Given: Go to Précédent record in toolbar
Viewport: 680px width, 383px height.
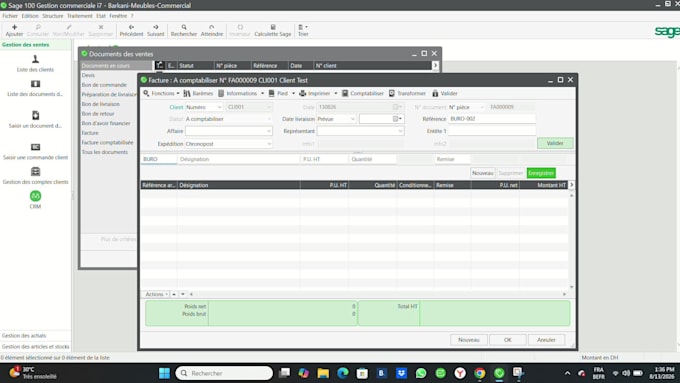Looking at the screenshot, I should click(131, 30).
